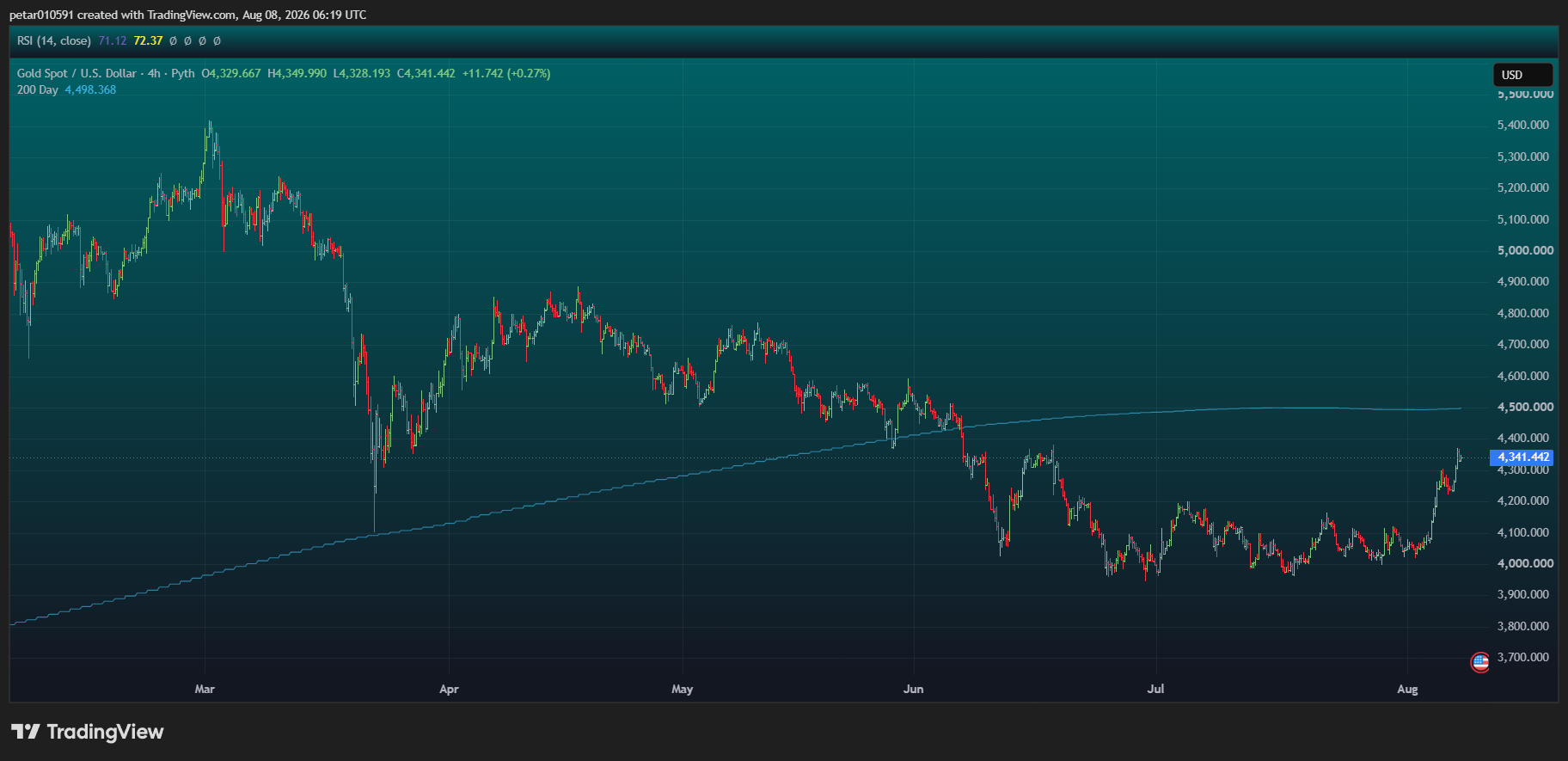Image resolution: width=1568 pixels, height=761 pixels.
Task: Click the Mar label on time axis
Action: click(x=205, y=689)
